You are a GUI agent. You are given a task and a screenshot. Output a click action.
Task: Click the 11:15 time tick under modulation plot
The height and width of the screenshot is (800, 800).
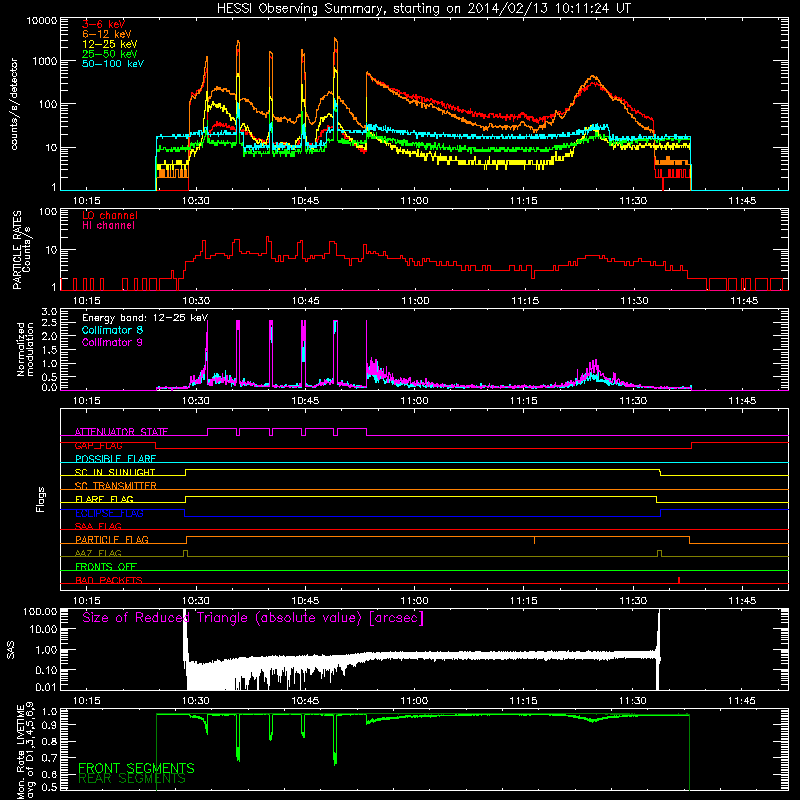(523, 401)
